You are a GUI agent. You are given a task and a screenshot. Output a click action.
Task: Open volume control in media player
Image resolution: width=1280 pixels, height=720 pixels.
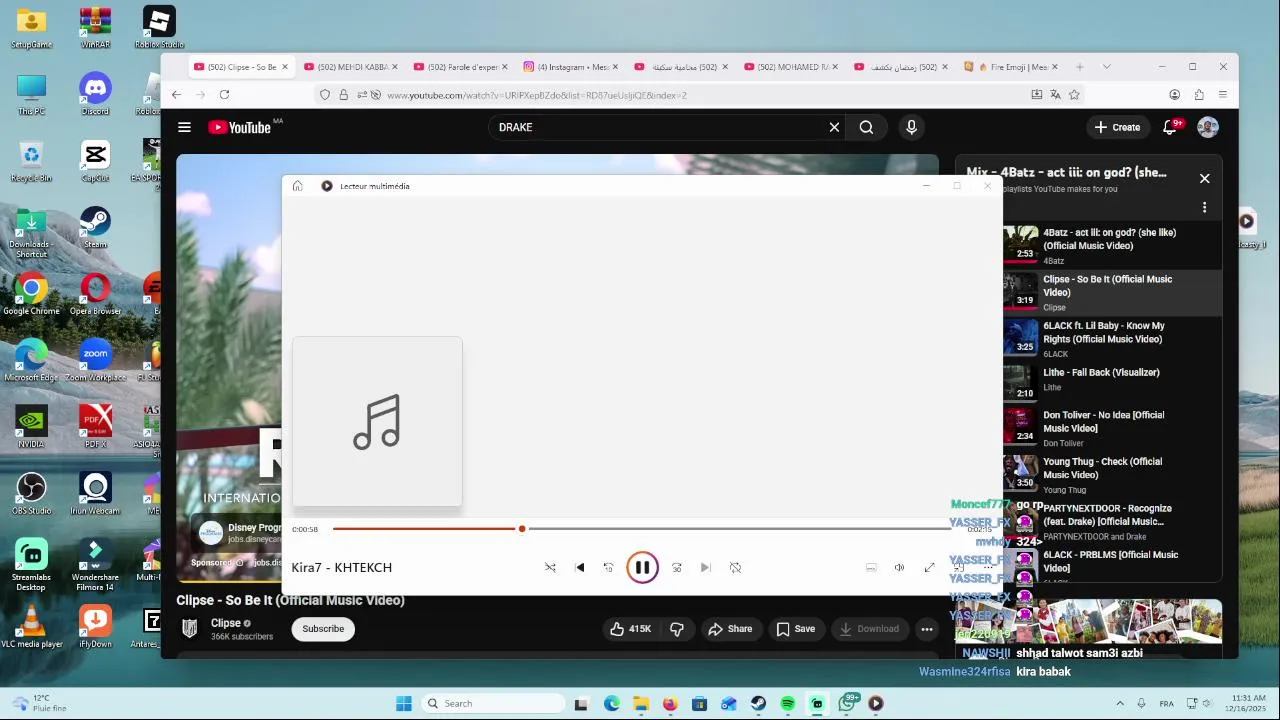coord(899,567)
